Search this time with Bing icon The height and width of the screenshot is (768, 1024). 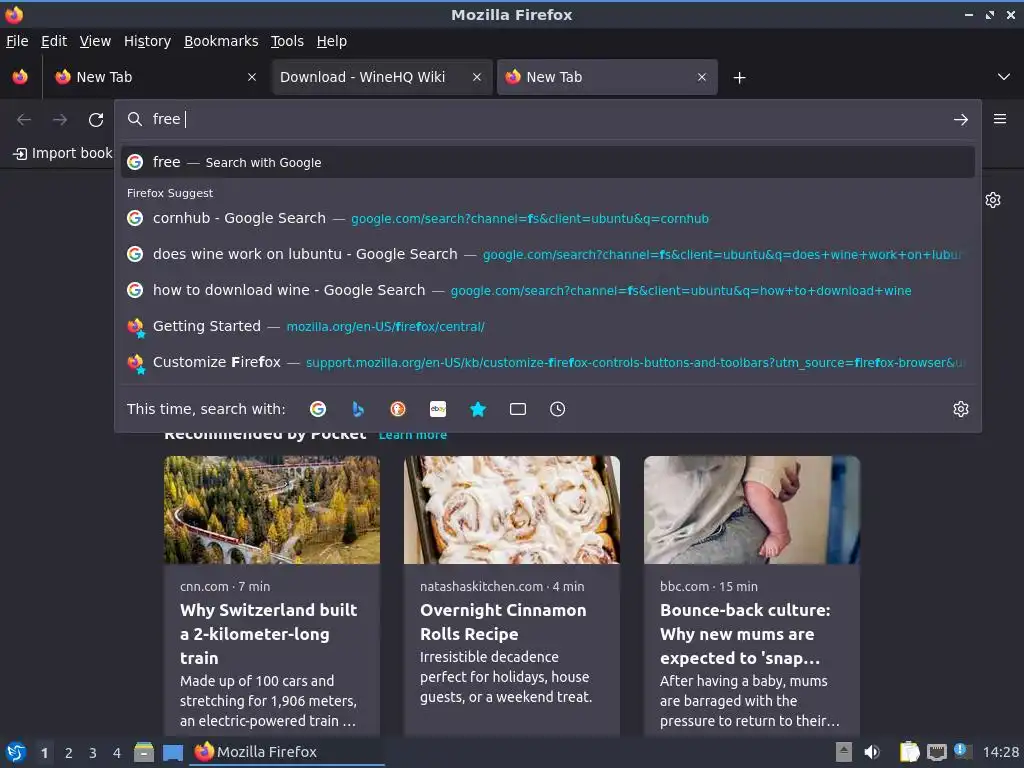358,409
